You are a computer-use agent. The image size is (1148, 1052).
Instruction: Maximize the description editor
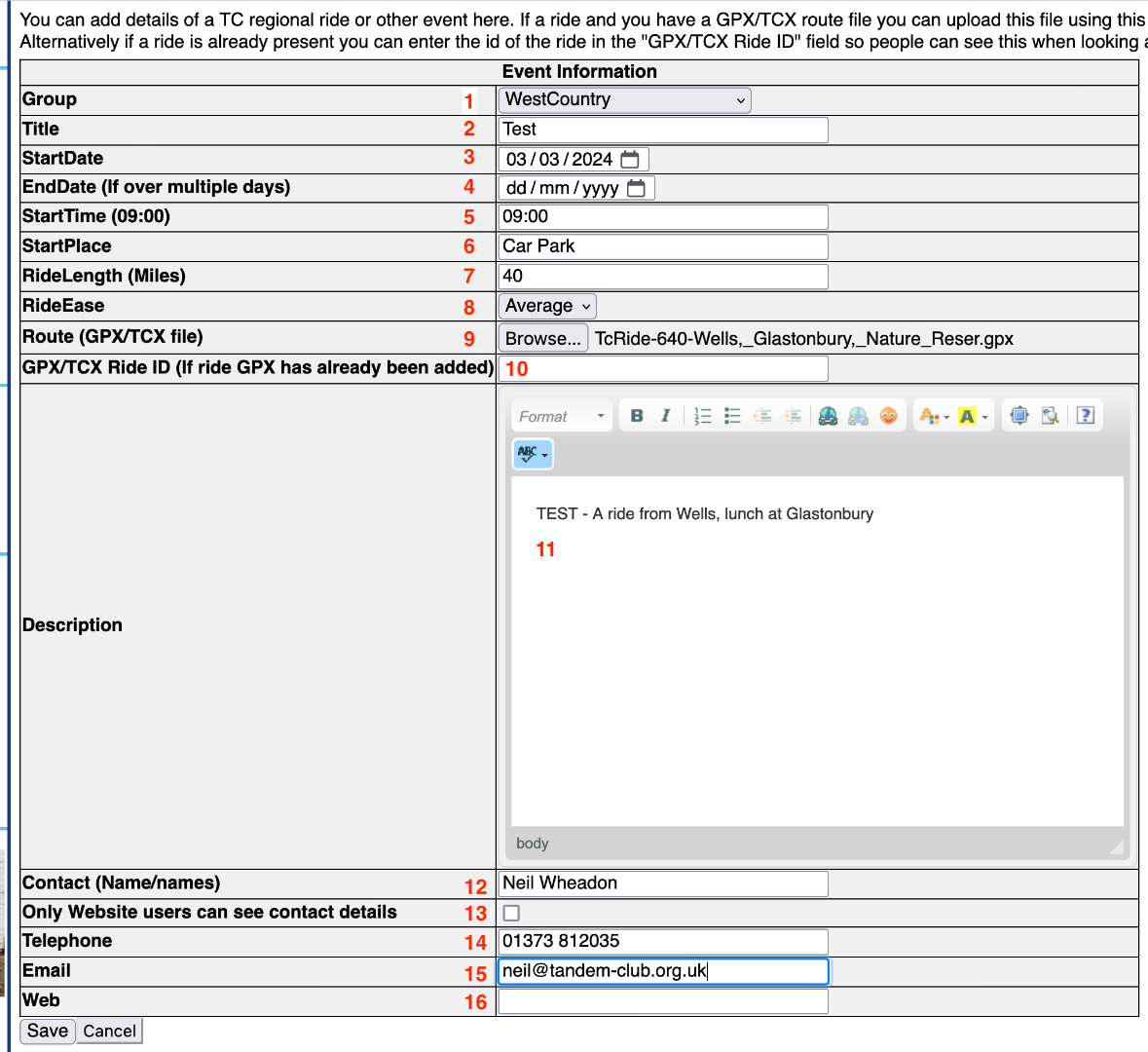pyautogui.click(x=1019, y=416)
